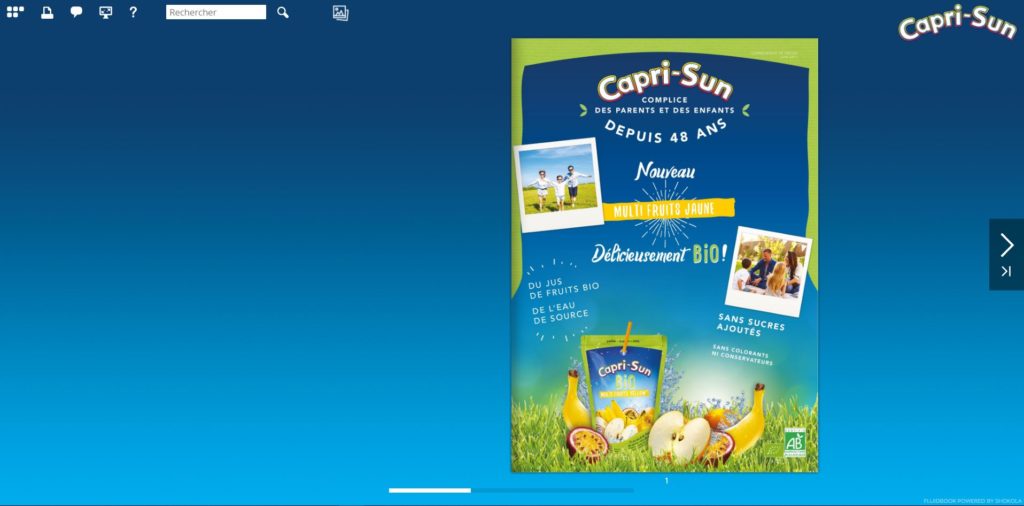Open the image gallery icon
Viewport: 1024px width, 506px height.
point(340,13)
